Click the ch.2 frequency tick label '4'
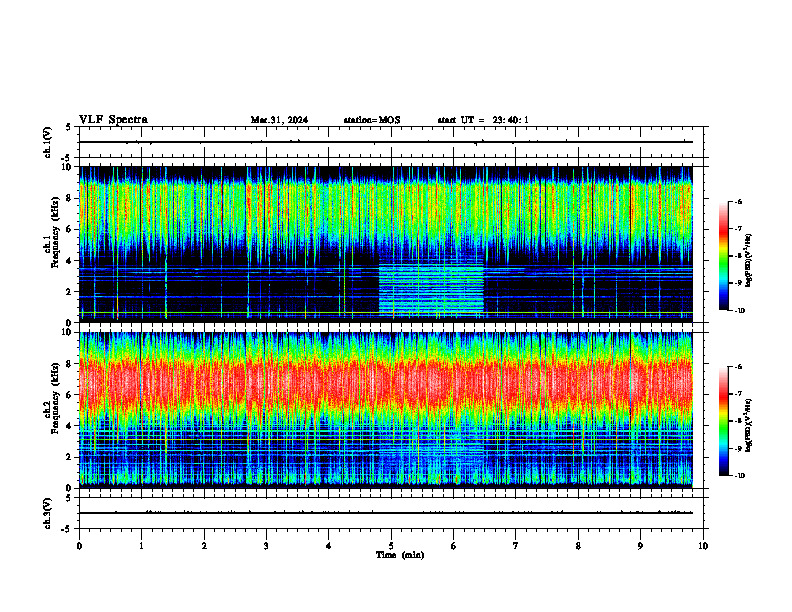Screen dimensions: 792x612 tap(70, 426)
